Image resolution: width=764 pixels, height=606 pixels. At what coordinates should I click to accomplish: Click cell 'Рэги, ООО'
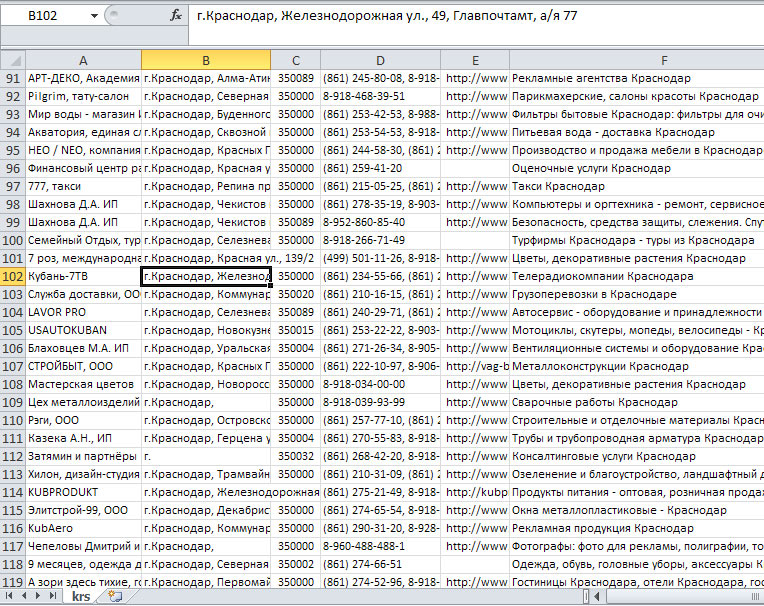(83, 421)
